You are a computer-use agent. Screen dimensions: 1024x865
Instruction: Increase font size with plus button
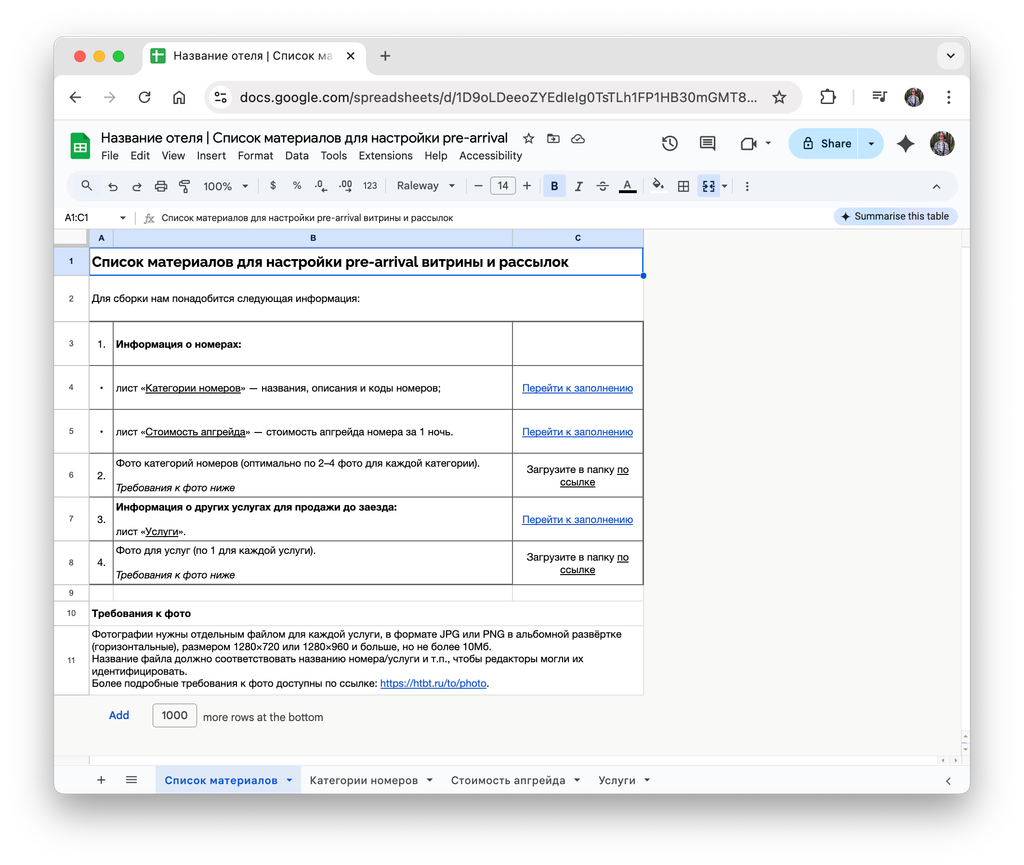pyautogui.click(x=527, y=186)
